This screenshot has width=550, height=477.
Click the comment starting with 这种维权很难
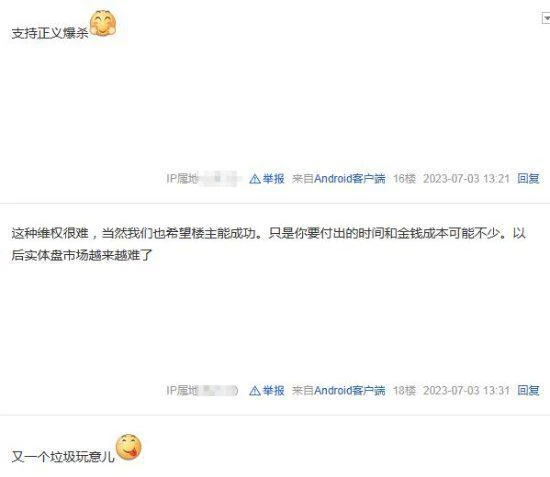tap(268, 244)
